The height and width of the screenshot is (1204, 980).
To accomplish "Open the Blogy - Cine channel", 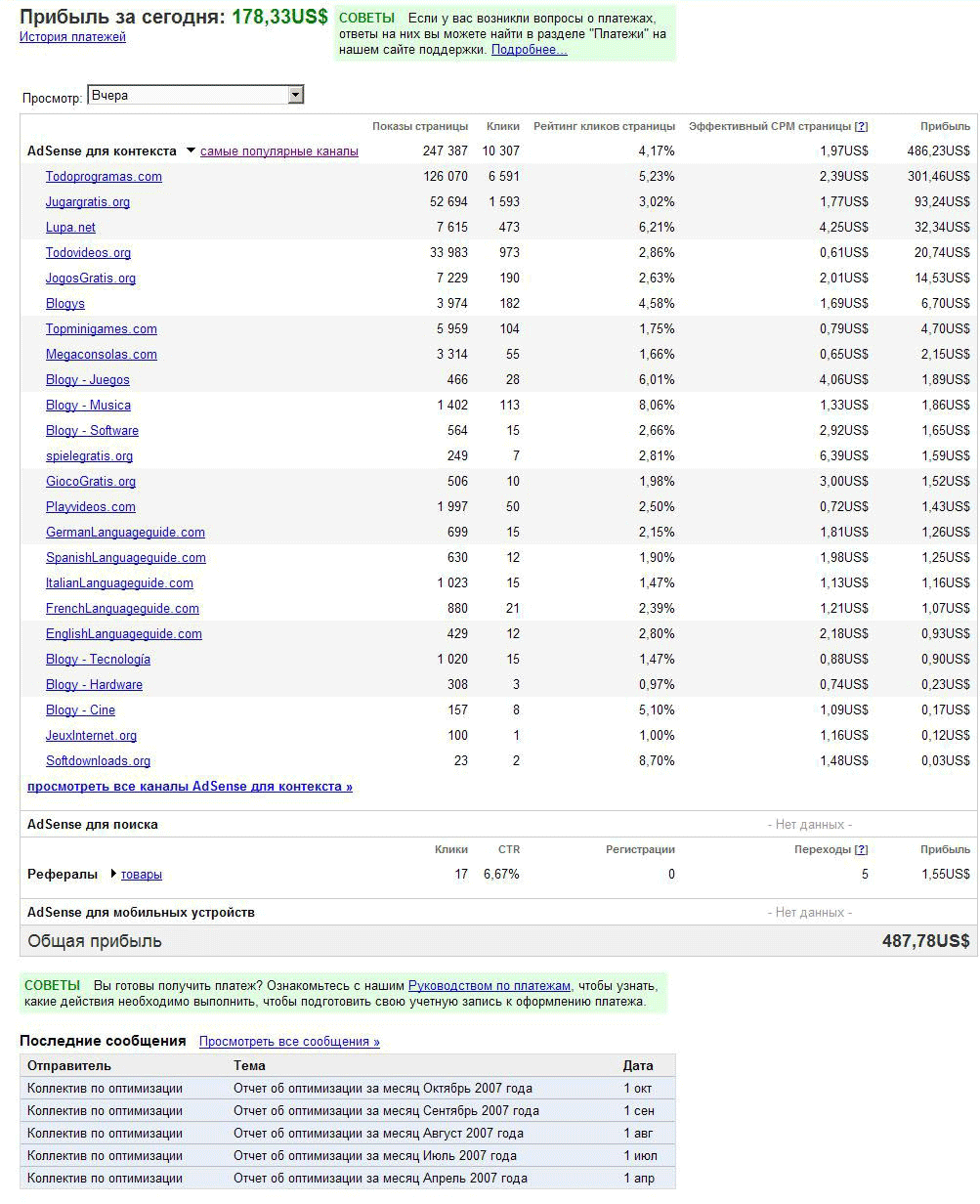I will click(80, 710).
